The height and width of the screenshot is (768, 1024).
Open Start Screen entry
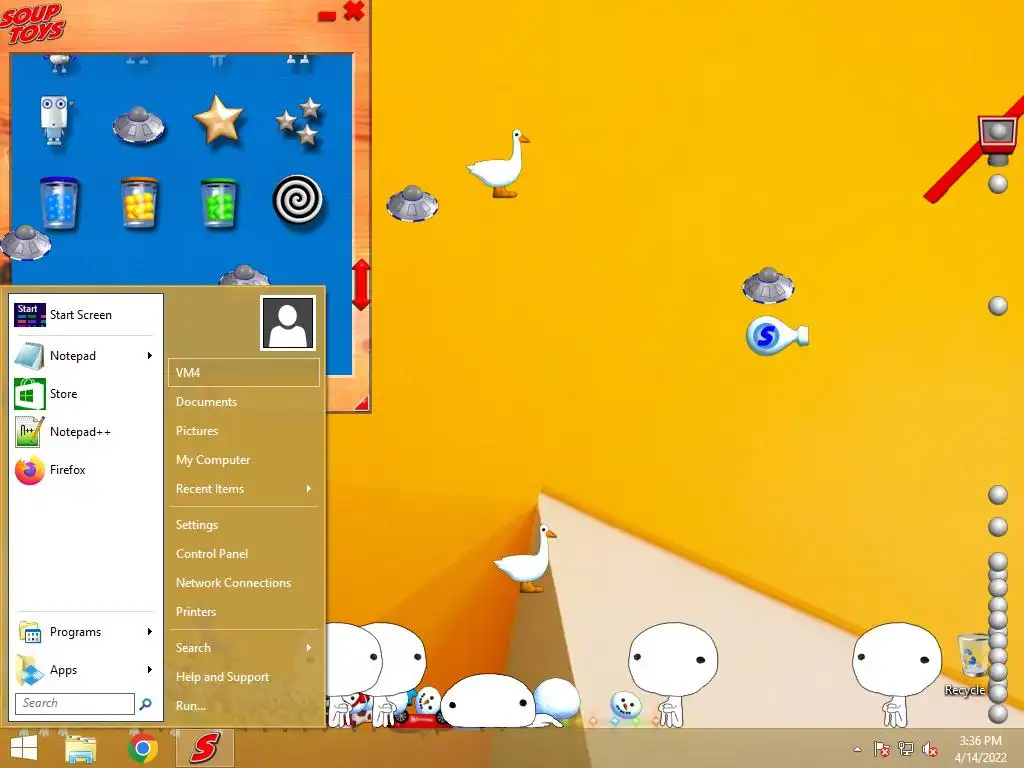point(86,315)
